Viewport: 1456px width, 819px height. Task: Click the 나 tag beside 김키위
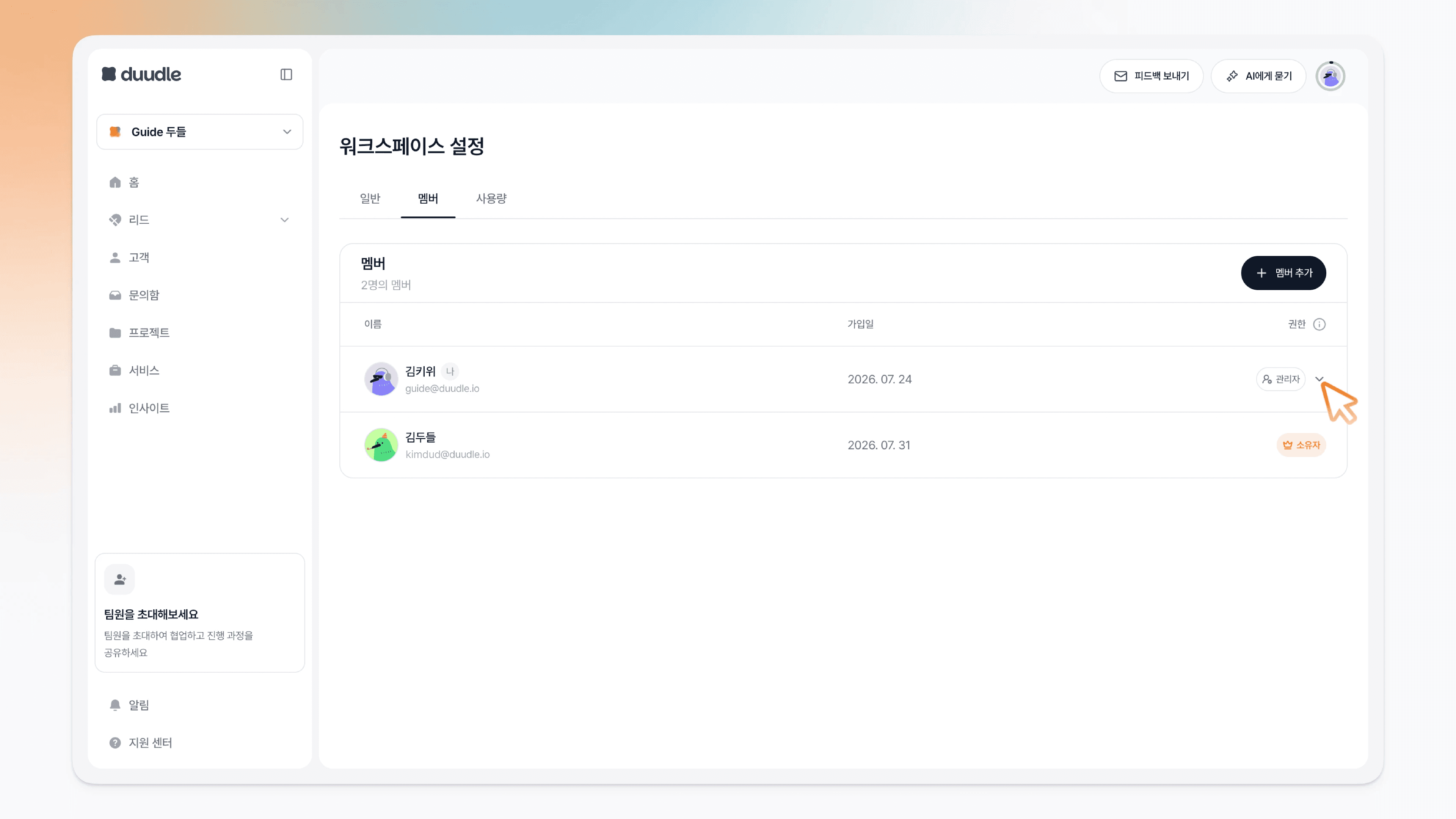pos(449,371)
